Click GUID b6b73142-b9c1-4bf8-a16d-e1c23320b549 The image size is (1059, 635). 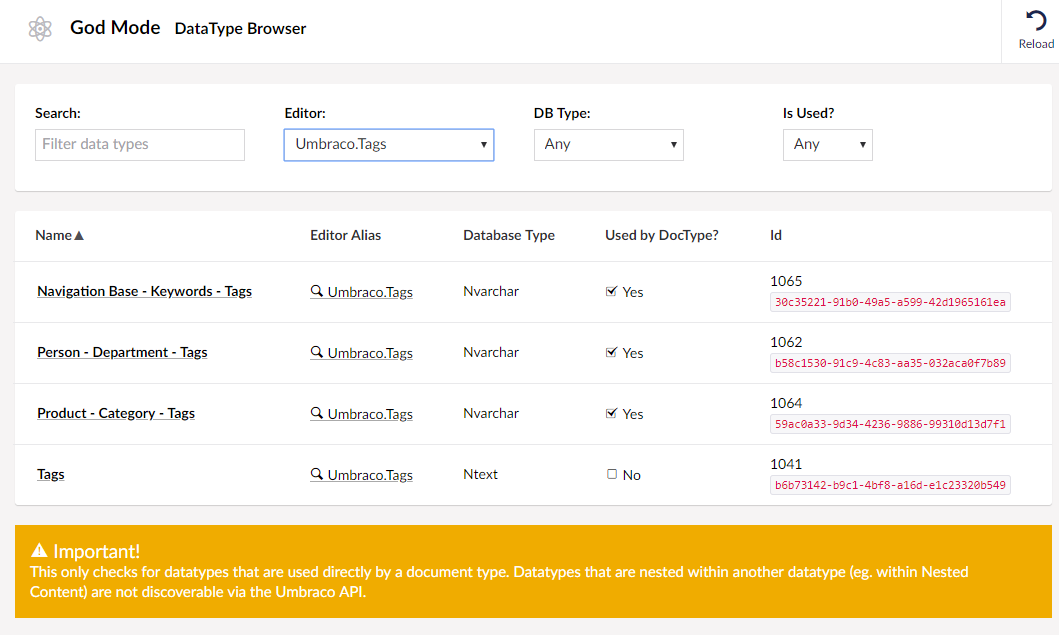coord(890,485)
